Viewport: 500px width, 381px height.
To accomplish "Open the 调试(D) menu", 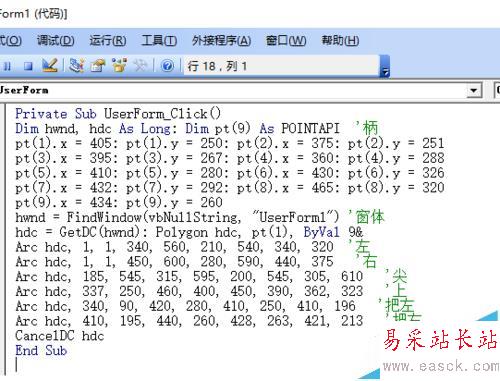I will [55, 41].
